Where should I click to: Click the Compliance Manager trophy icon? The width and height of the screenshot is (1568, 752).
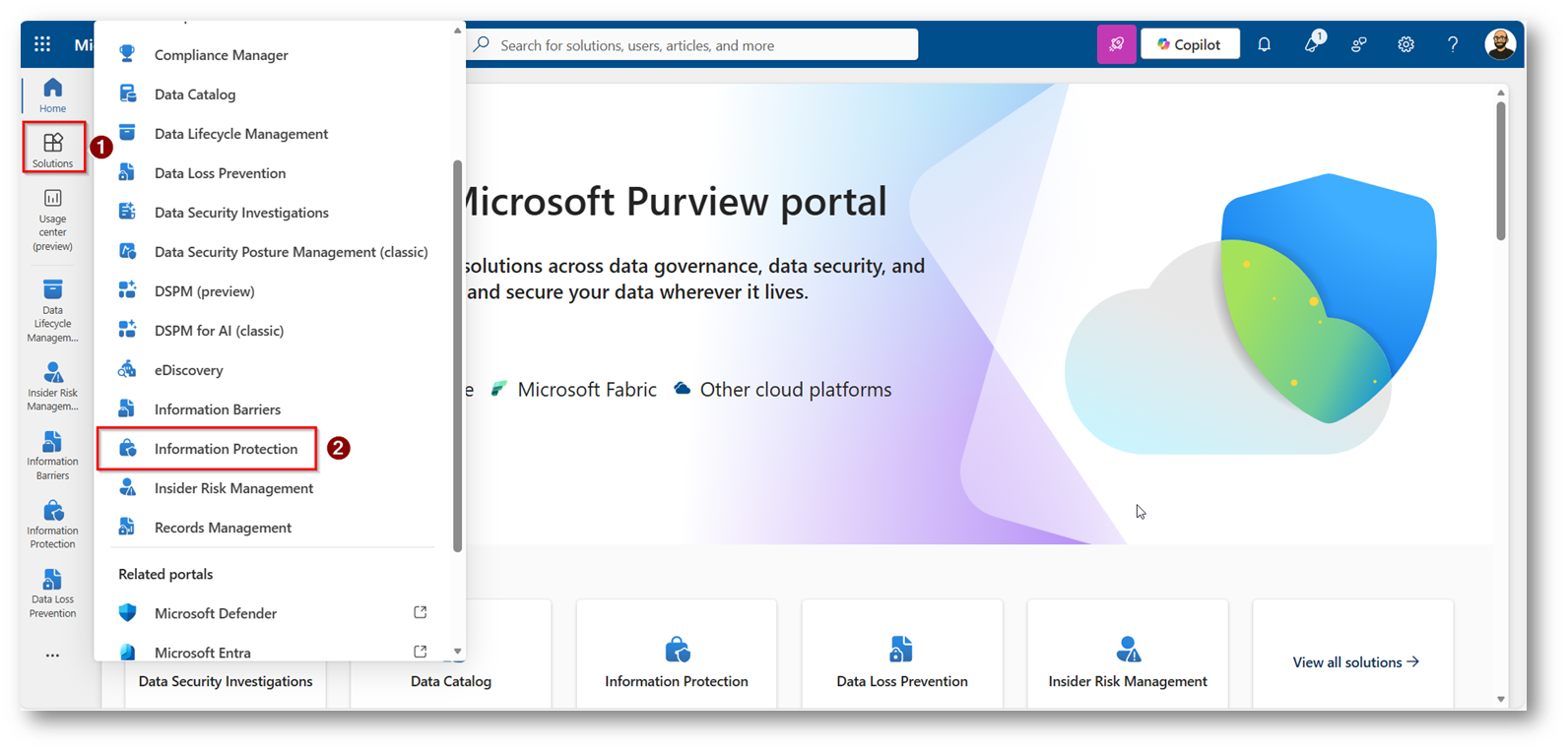tap(128, 54)
